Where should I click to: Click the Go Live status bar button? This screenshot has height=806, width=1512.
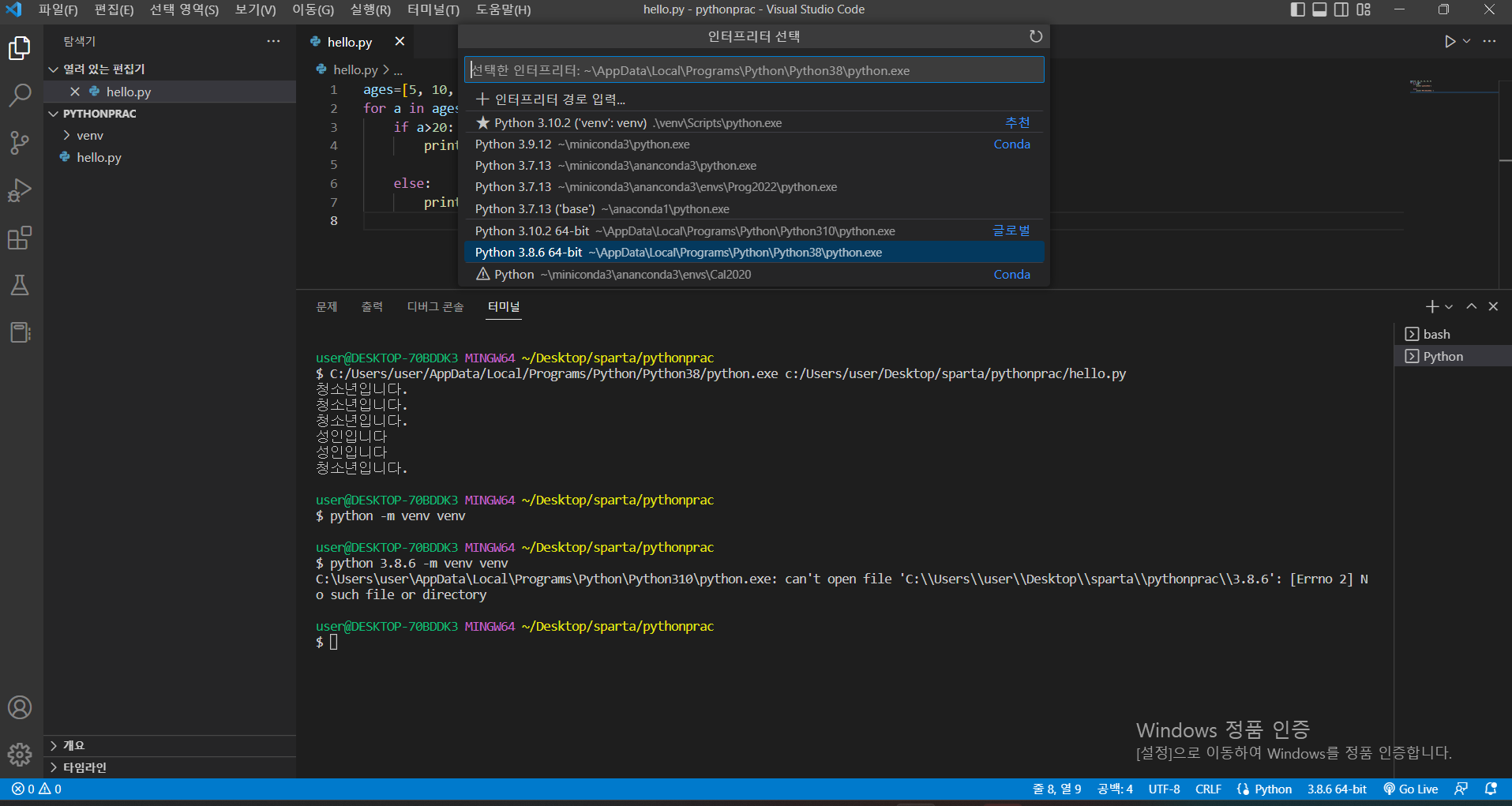(x=1410, y=789)
